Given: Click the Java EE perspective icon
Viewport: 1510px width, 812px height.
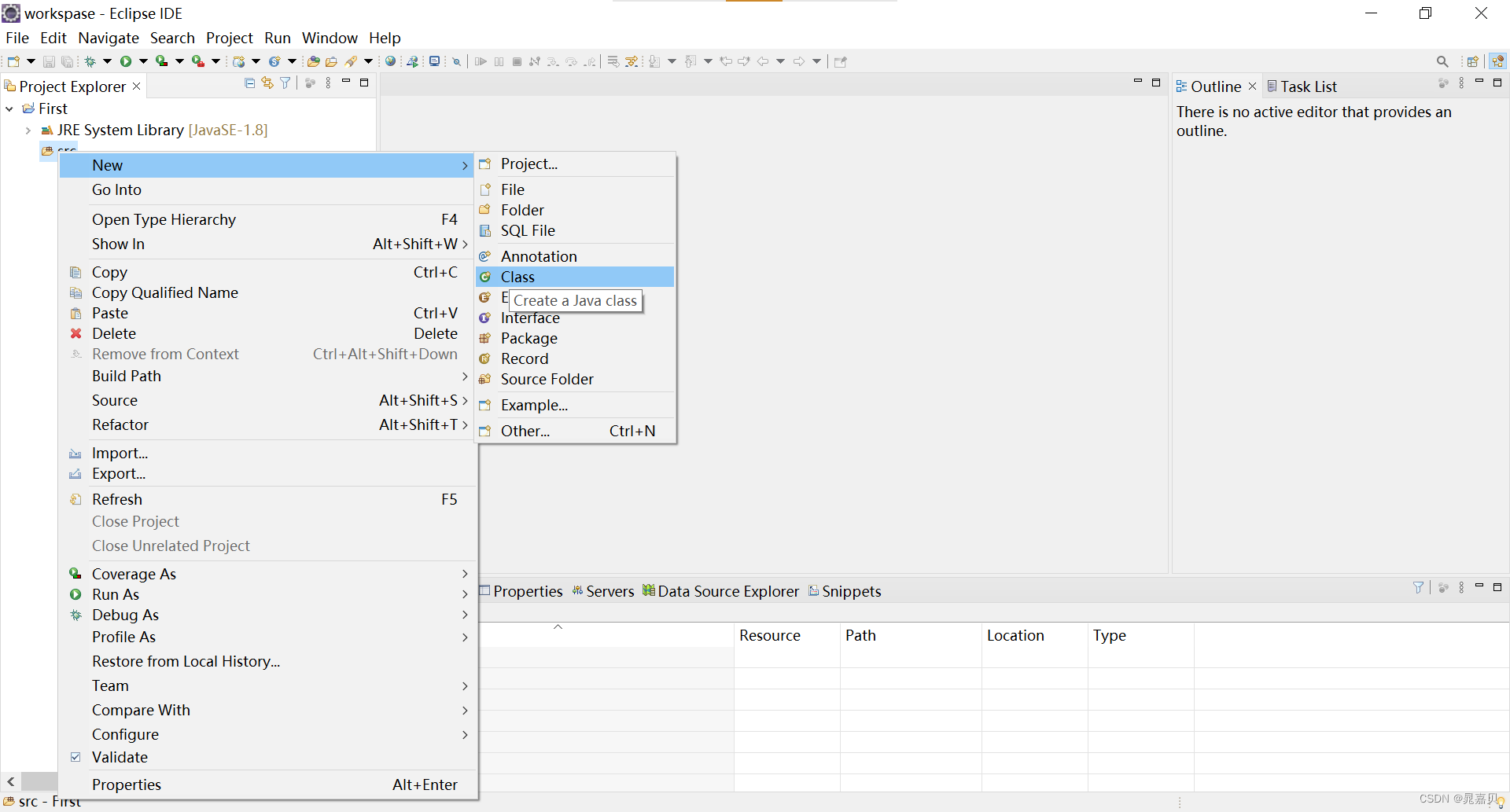Looking at the screenshot, I should (x=1497, y=61).
